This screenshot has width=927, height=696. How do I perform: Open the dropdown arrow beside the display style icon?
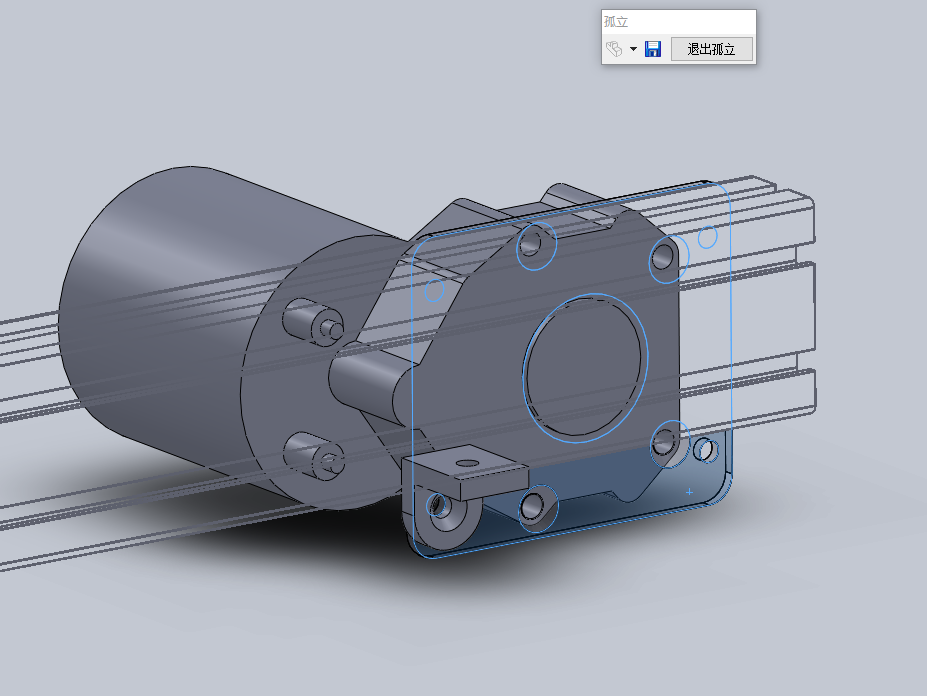(633, 49)
